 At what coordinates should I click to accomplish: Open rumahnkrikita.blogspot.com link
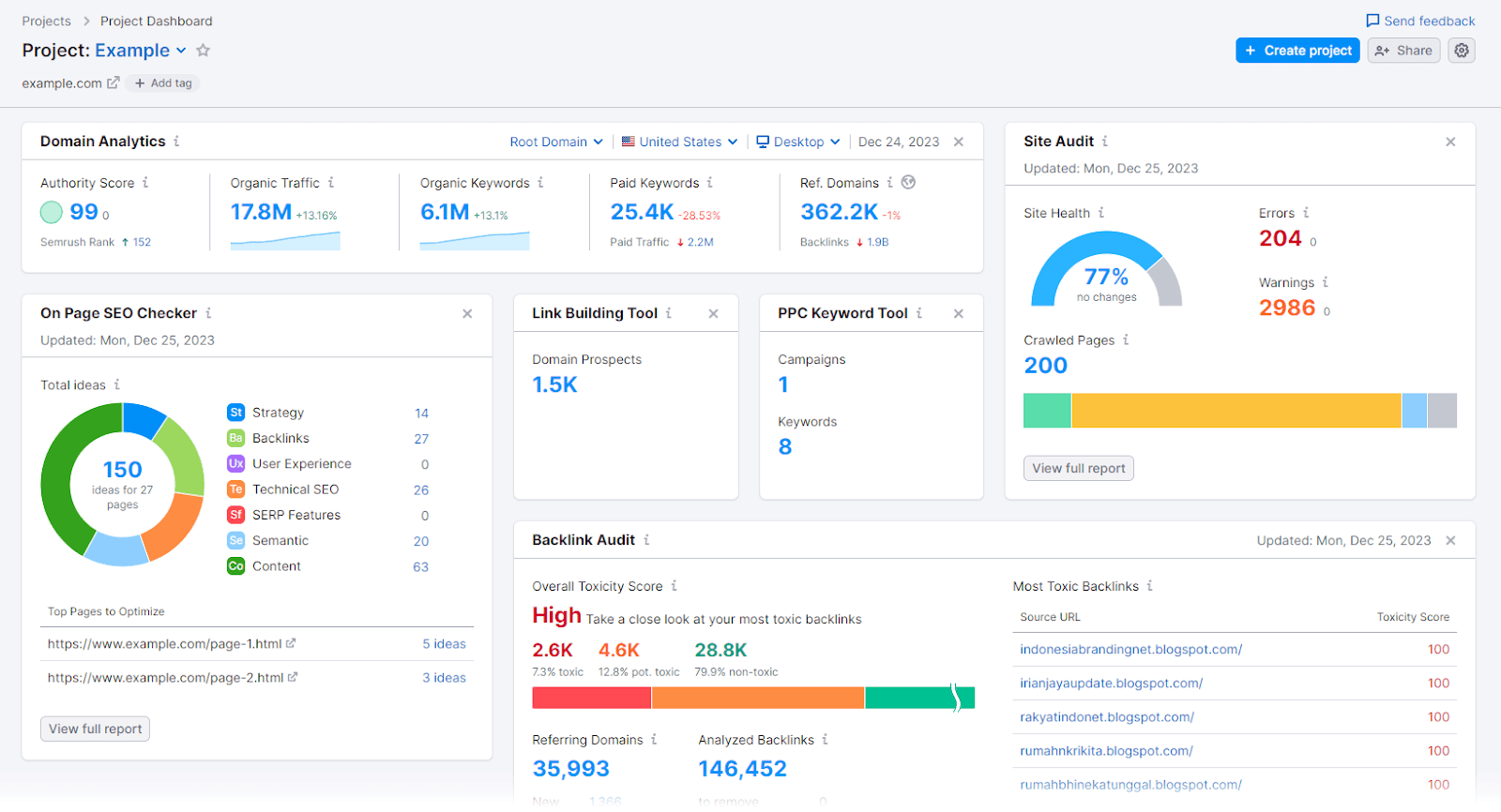(1107, 750)
